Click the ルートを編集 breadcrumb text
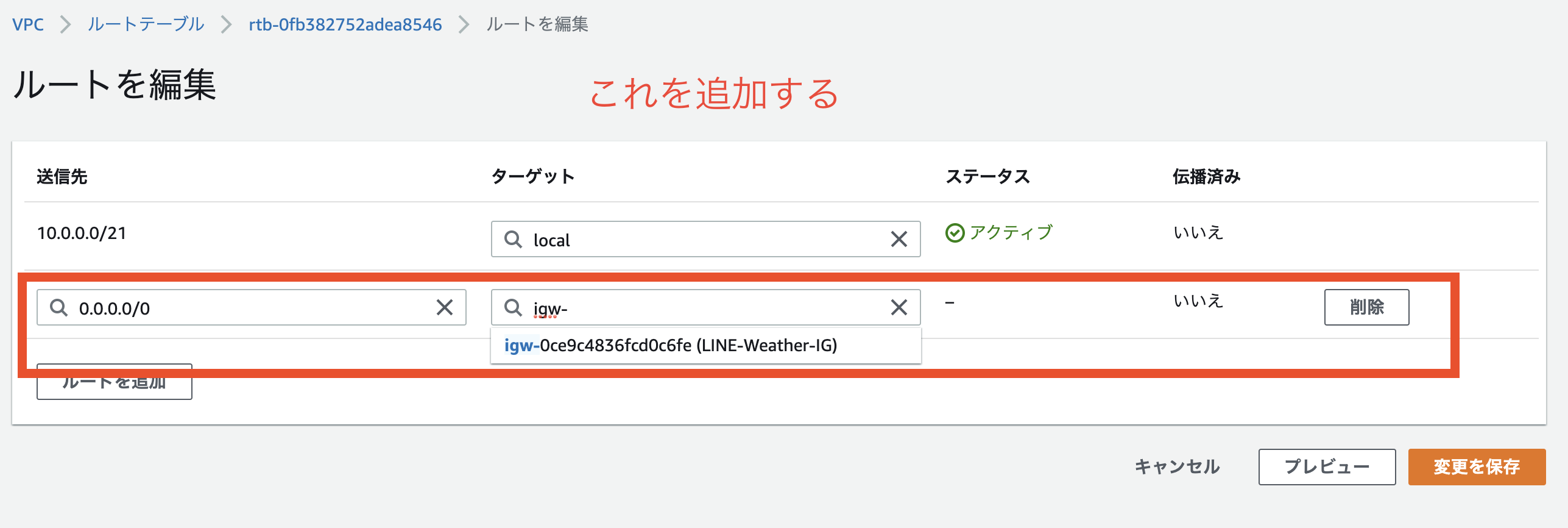The height and width of the screenshot is (528, 1568). [x=537, y=24]
